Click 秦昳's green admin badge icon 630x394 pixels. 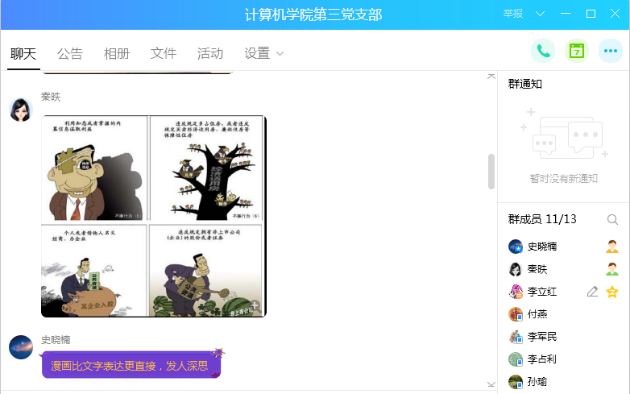pos(612,269)
